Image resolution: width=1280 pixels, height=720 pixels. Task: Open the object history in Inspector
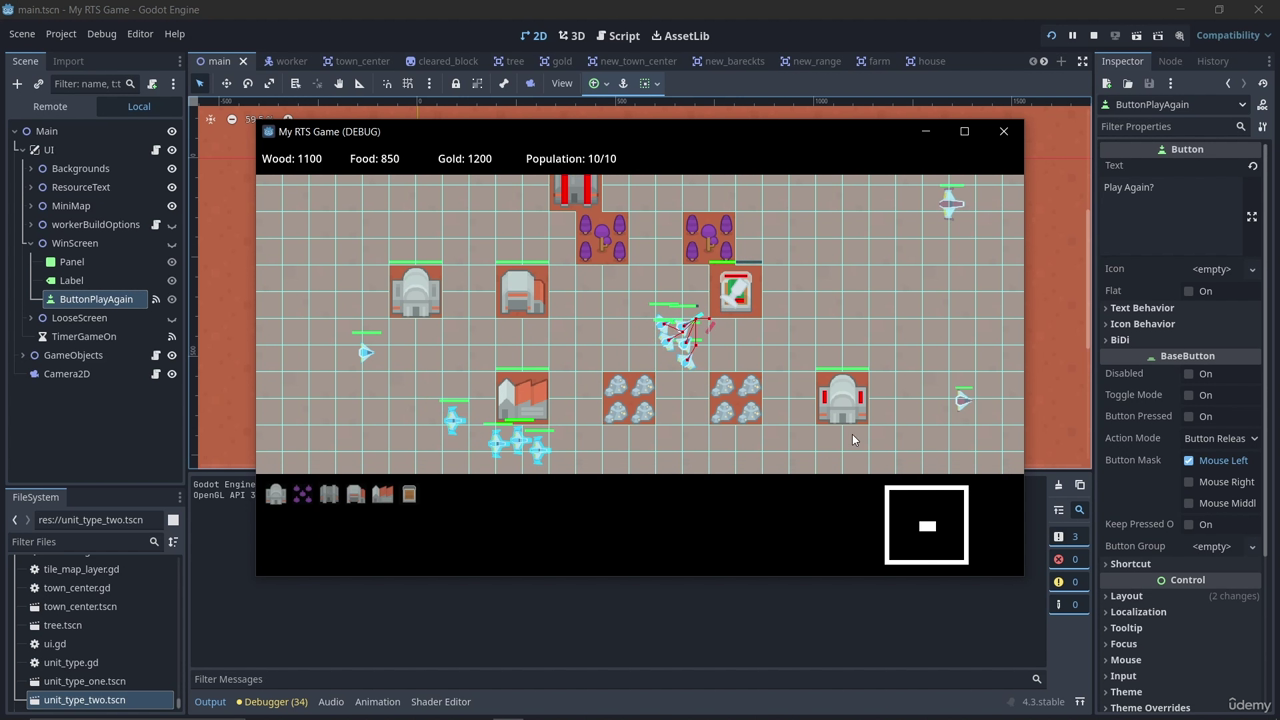[1264, 84]
